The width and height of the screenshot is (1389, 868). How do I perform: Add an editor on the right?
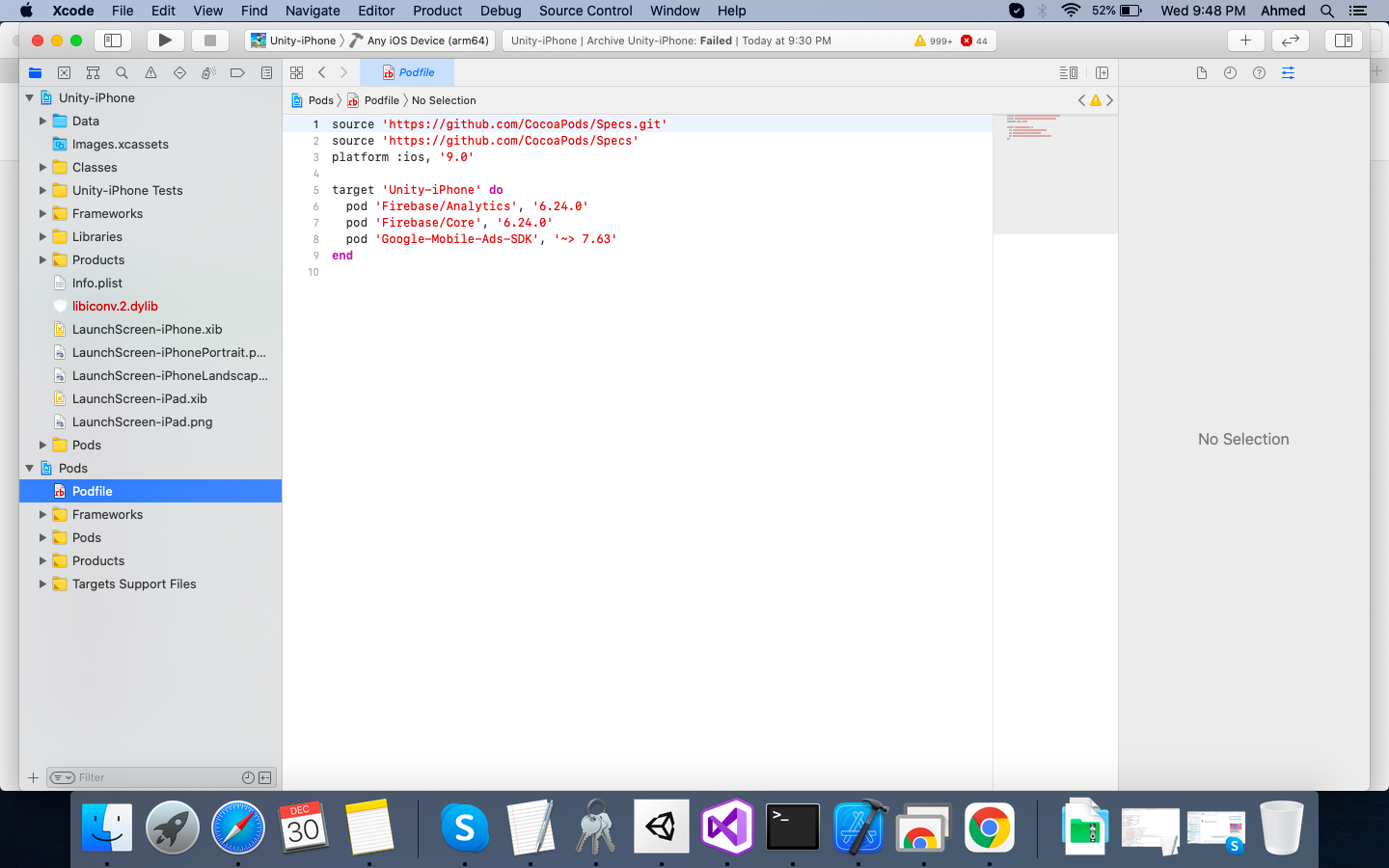coord(1102,72)
